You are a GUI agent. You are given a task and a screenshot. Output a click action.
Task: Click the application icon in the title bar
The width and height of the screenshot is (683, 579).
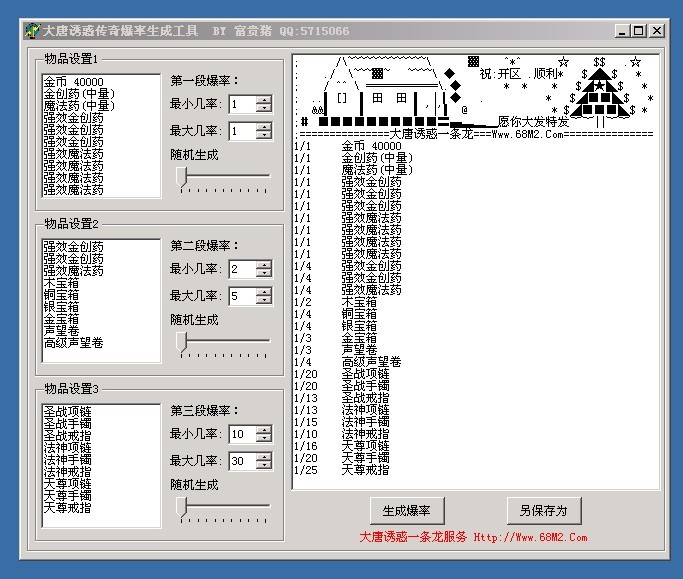31,31
